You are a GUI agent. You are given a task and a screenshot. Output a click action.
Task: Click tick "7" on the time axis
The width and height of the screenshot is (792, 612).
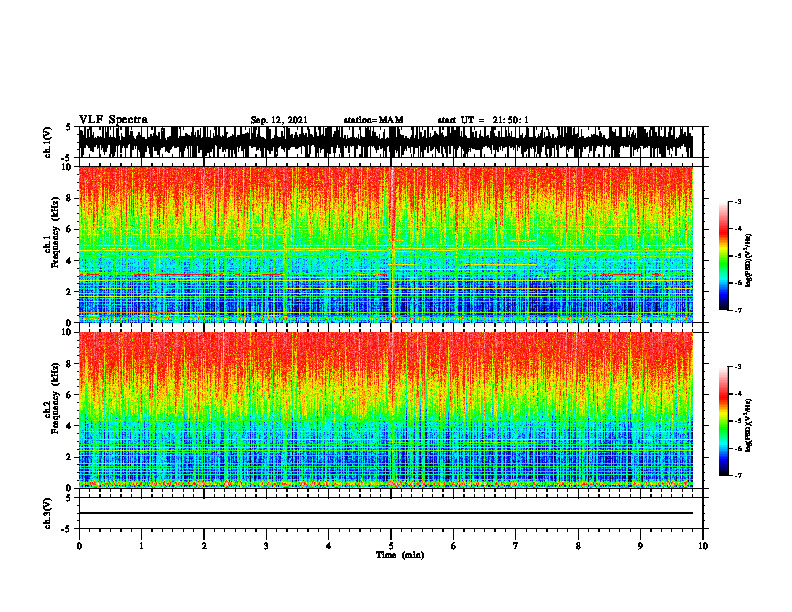pyautogui.click(x=516, y=546)
